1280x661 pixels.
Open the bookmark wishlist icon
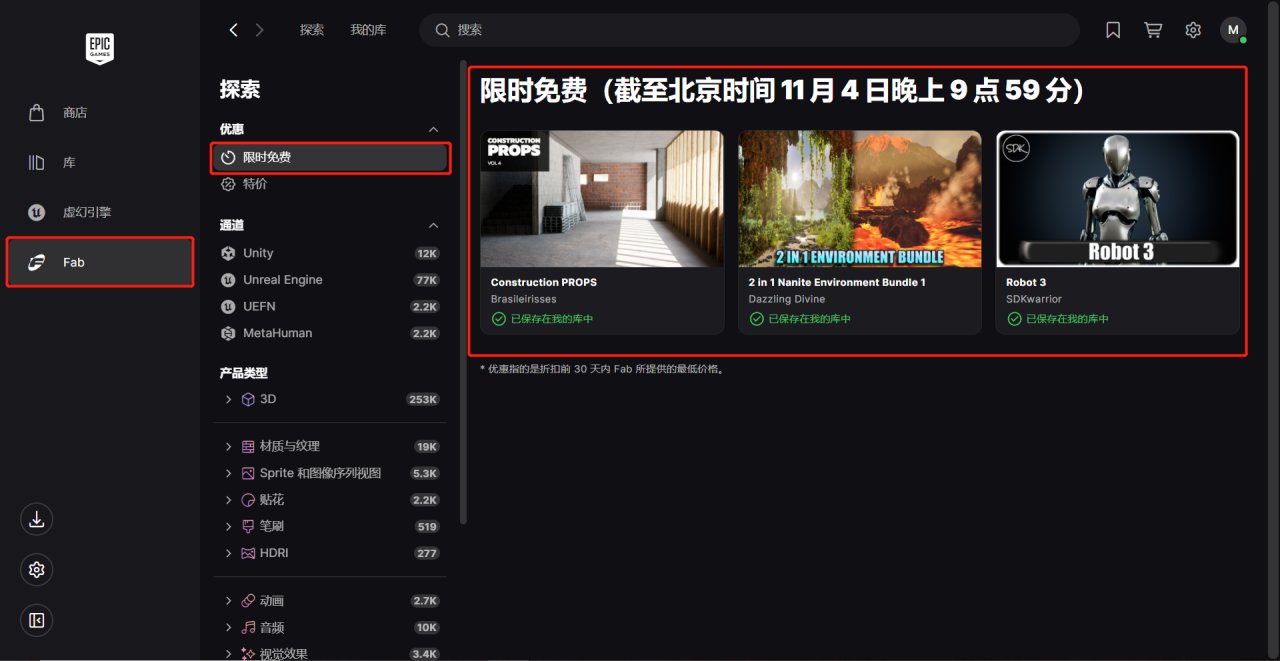click(1113, 30)
